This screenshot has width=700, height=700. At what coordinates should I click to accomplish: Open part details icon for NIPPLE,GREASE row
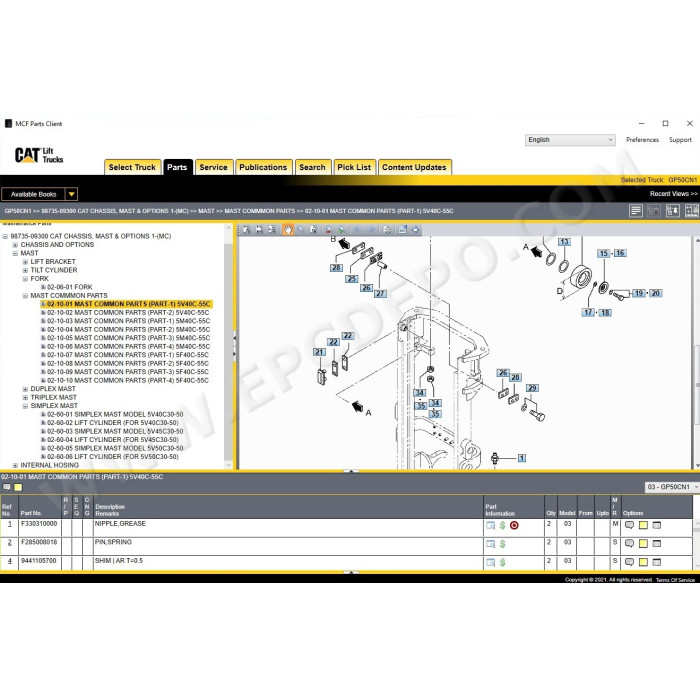(x=491, y=525)
